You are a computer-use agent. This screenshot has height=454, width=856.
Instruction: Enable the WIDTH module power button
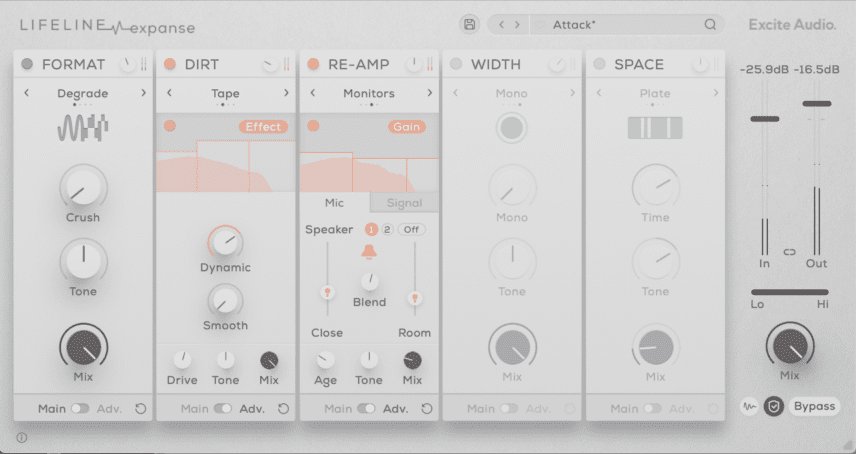tap(456, 64)
